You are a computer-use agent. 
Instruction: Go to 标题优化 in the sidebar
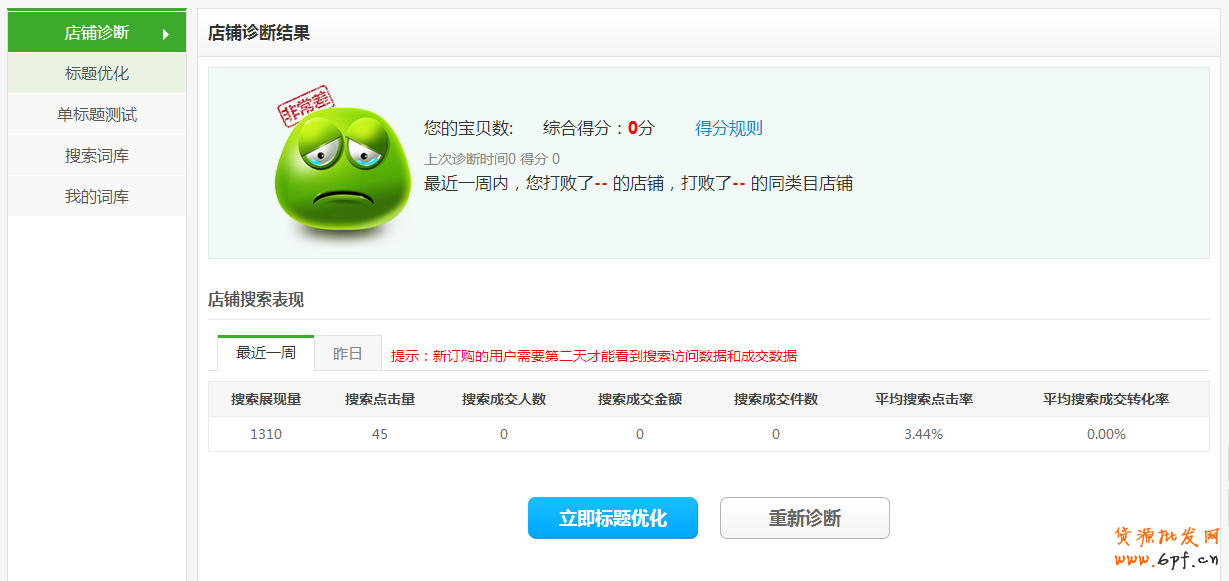(97, 74)
